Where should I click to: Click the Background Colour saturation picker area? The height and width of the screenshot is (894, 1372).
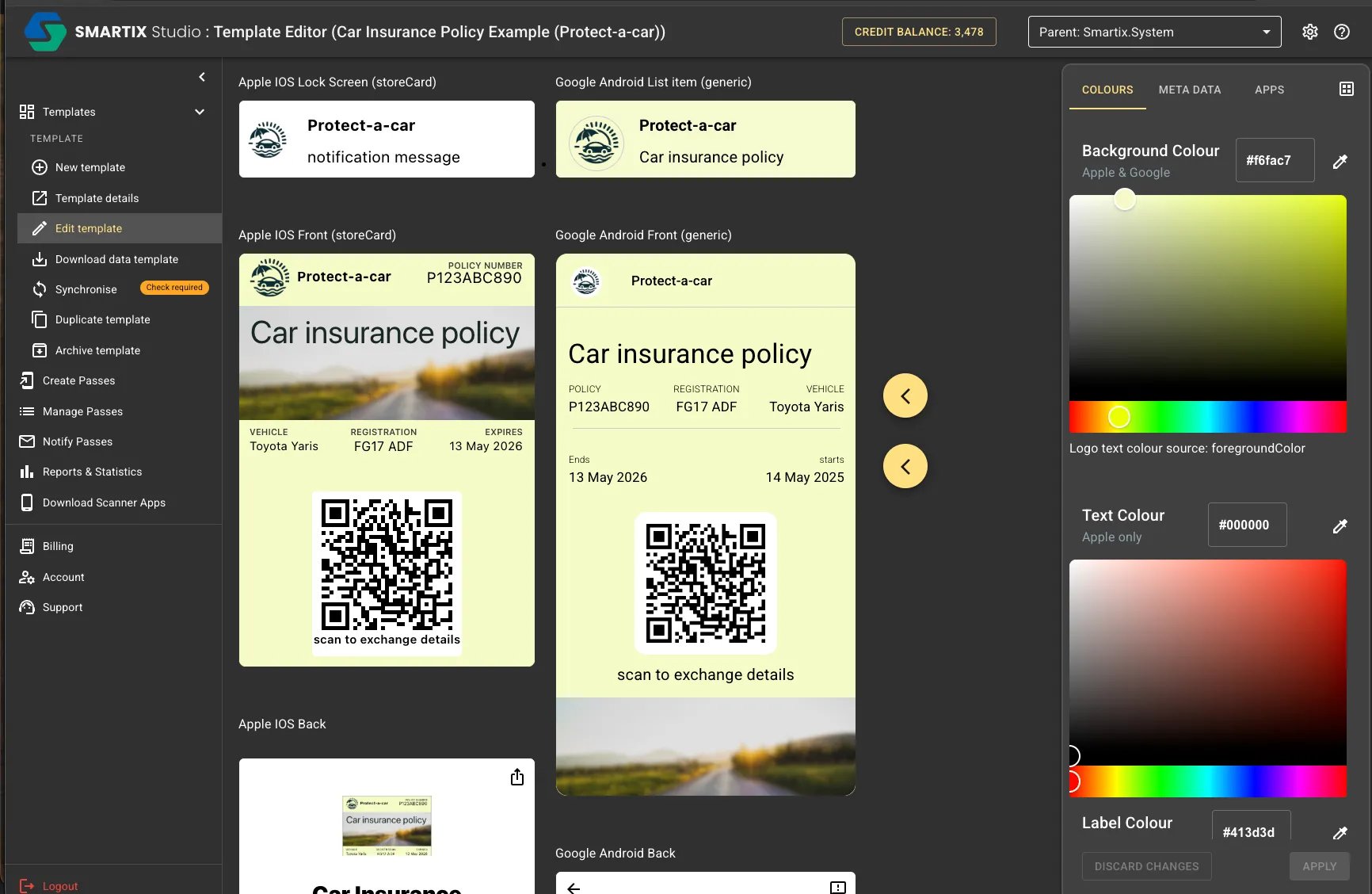tap(1208, 298)
